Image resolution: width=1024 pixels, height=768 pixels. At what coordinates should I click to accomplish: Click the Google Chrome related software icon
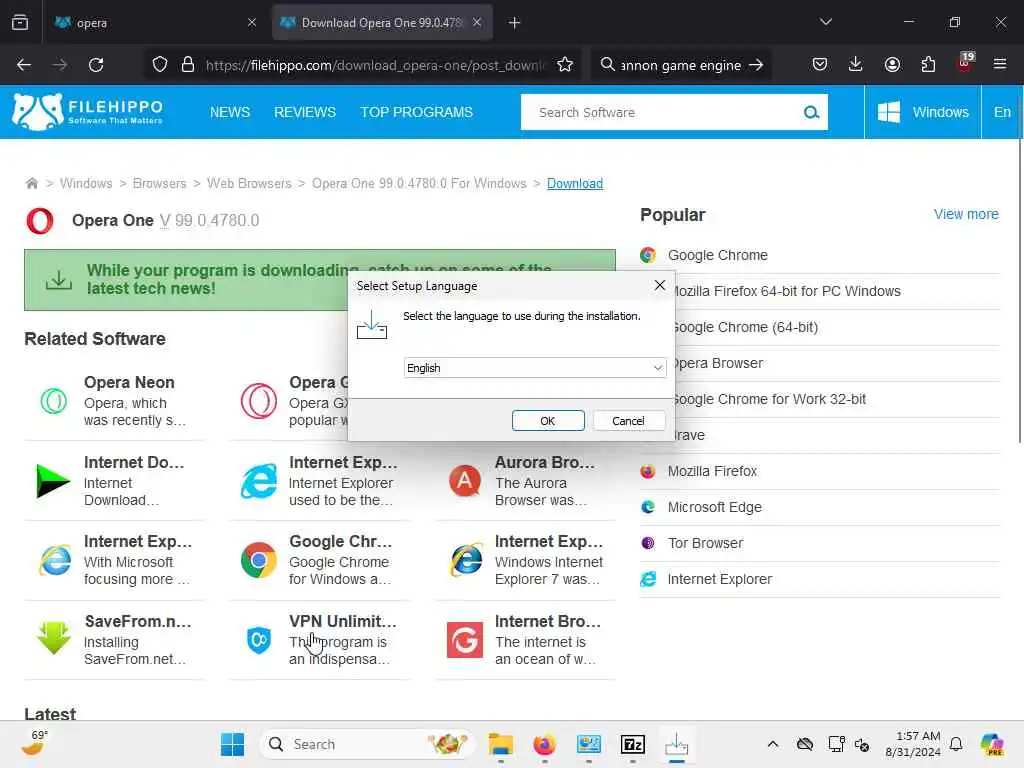click(259, 560)
